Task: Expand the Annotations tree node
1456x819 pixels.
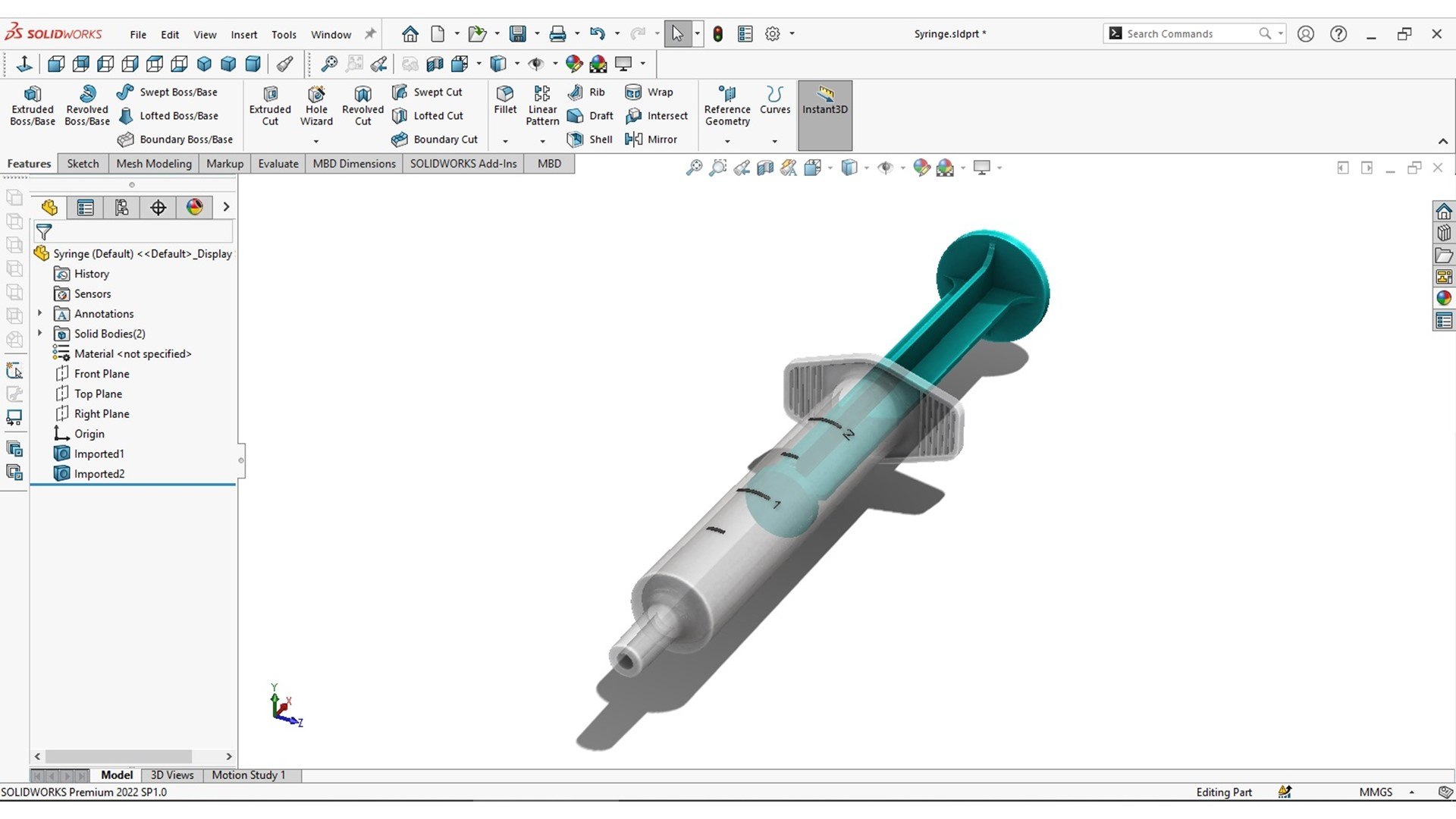Action: click(x=40, y=313)
